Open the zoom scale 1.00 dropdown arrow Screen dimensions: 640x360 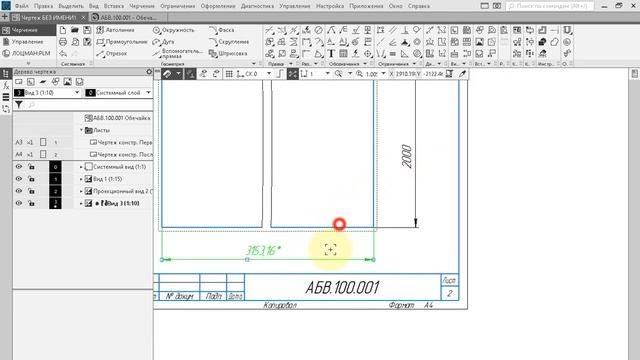[383, 74]
